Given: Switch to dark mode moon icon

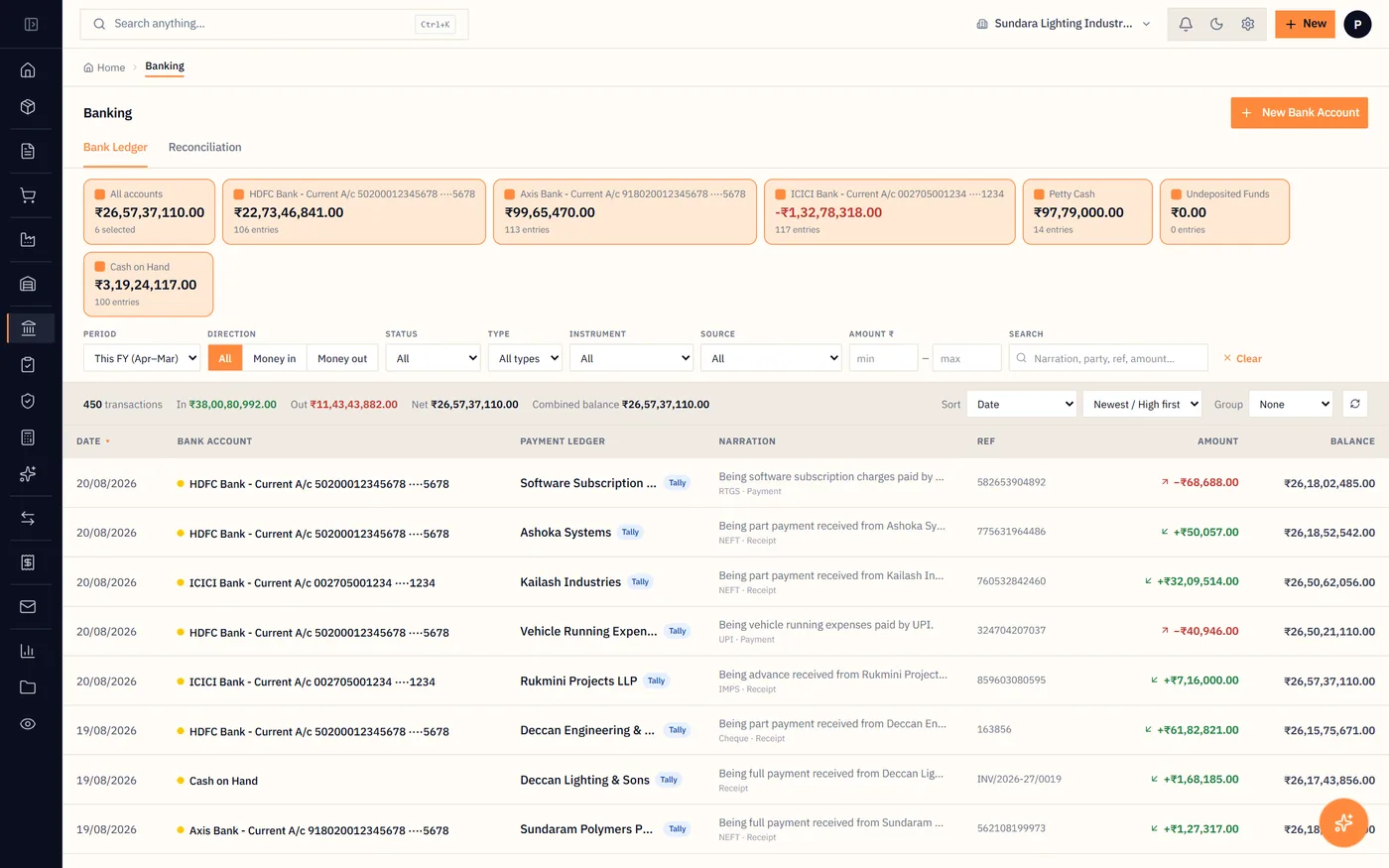Looking at the screenshot, I should (x=1216, y=24).
